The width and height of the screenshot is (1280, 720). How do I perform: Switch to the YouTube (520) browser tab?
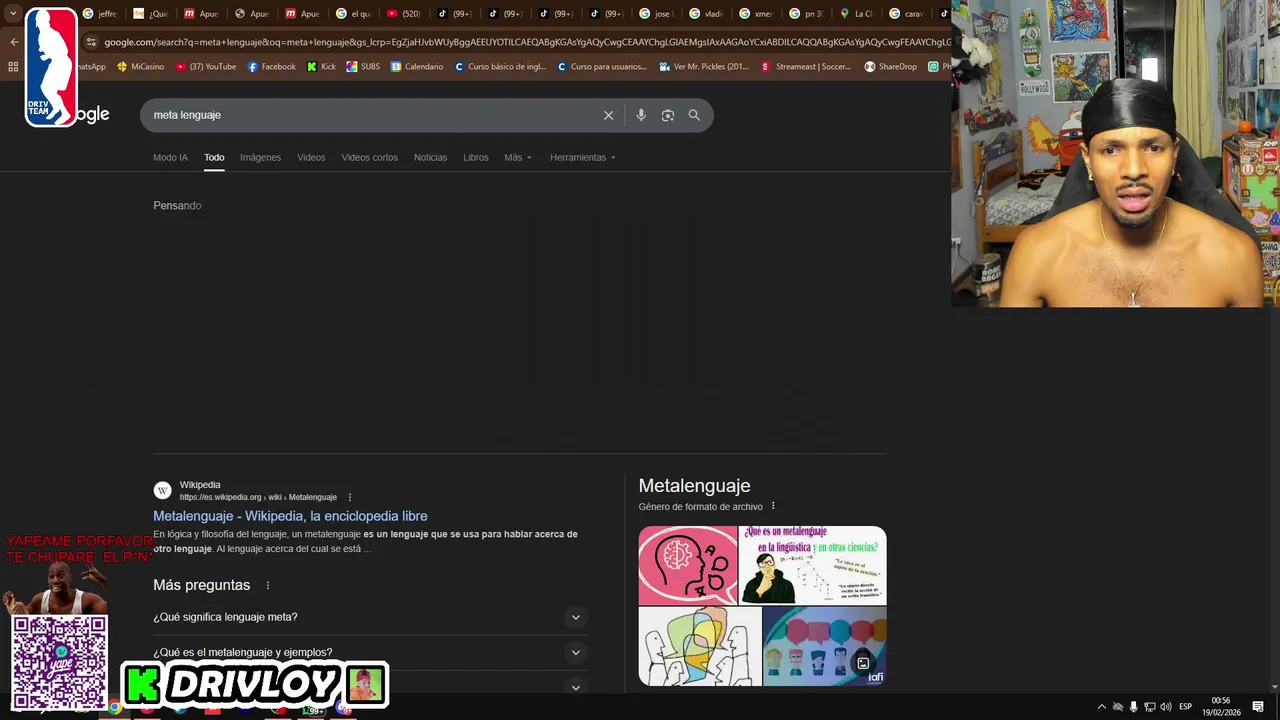[x=404, y=14]
